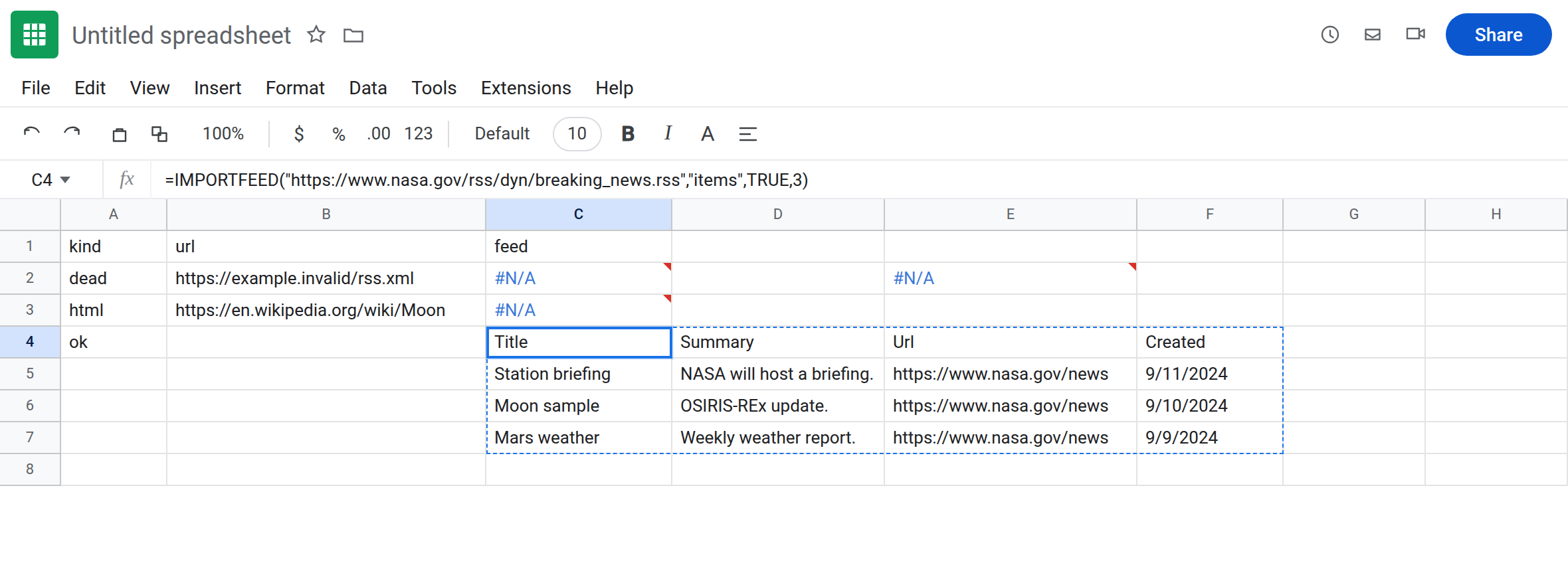
Task: Open more number formats 123
Action: click(x=419, y=134)
